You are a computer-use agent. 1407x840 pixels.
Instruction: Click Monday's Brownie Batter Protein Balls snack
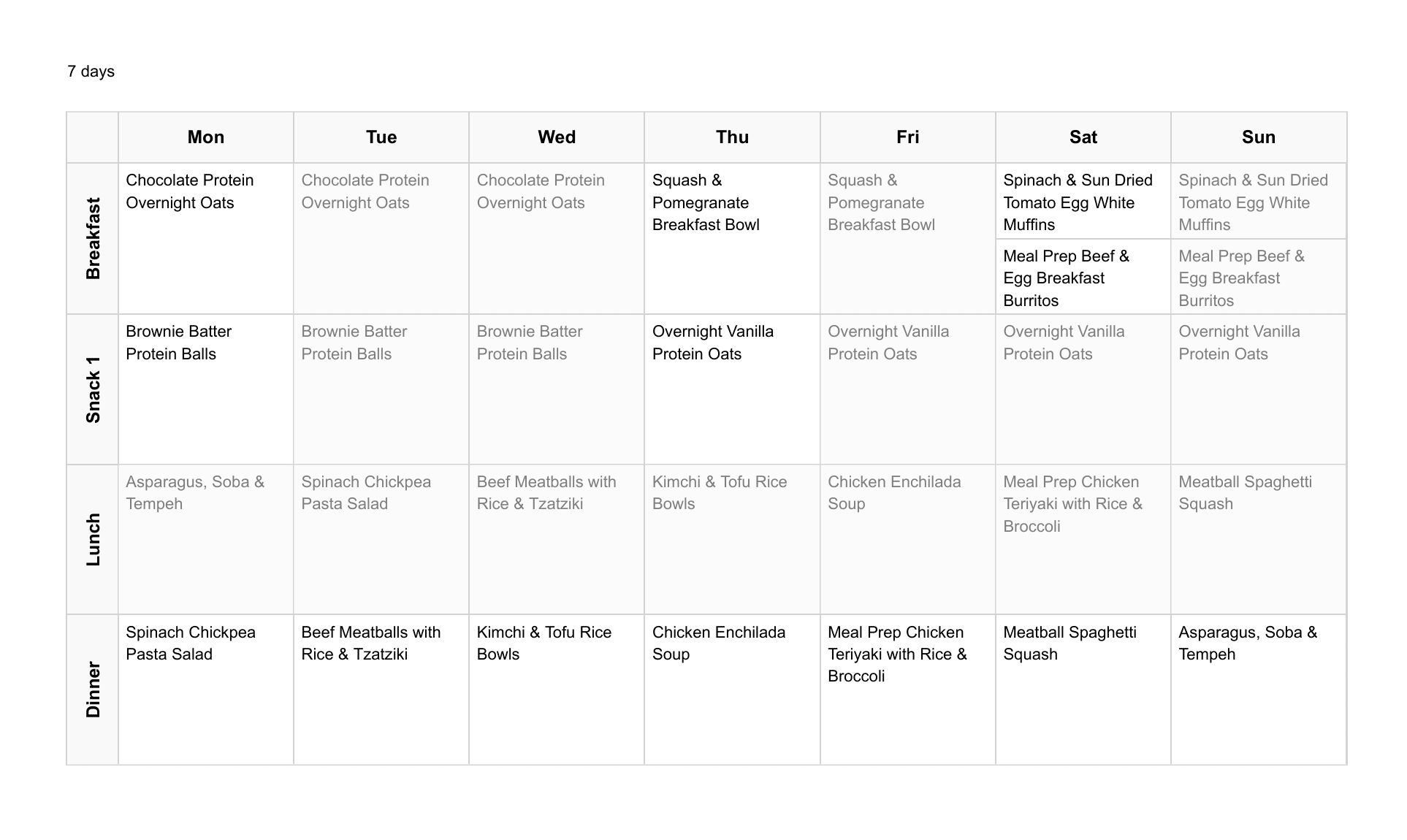pyautogui.click(x=178, y=343)
